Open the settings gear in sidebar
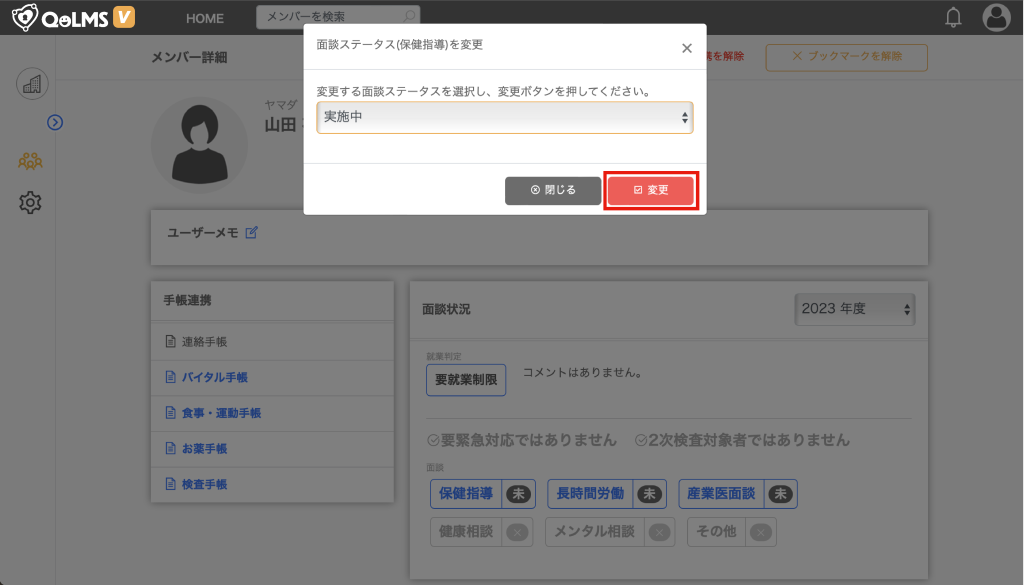Image resolution: width=1024 pixels, height=585 pixels. (30, 203)
